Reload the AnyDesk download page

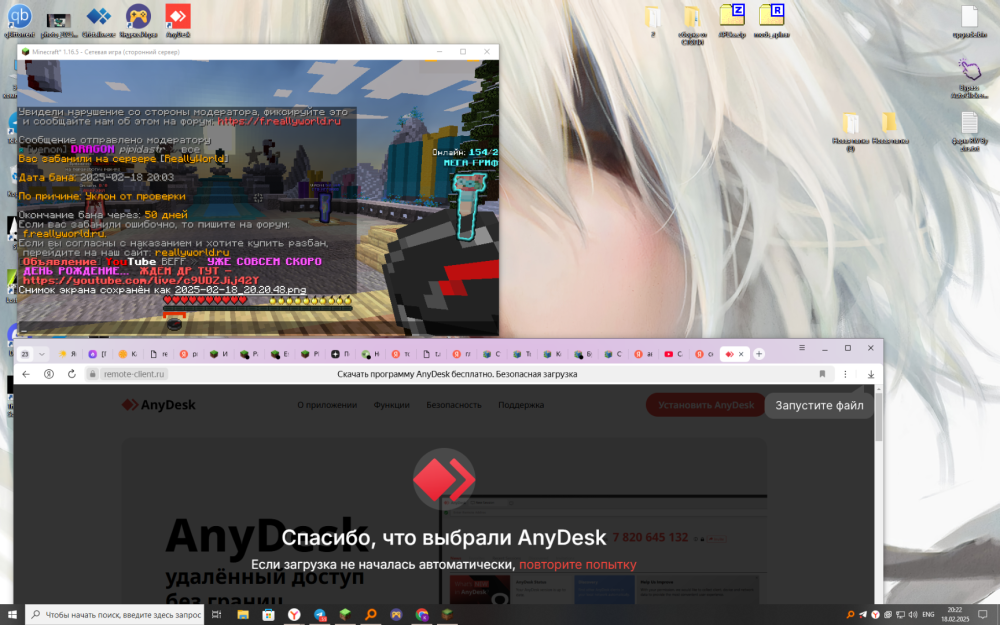(71, 374)
